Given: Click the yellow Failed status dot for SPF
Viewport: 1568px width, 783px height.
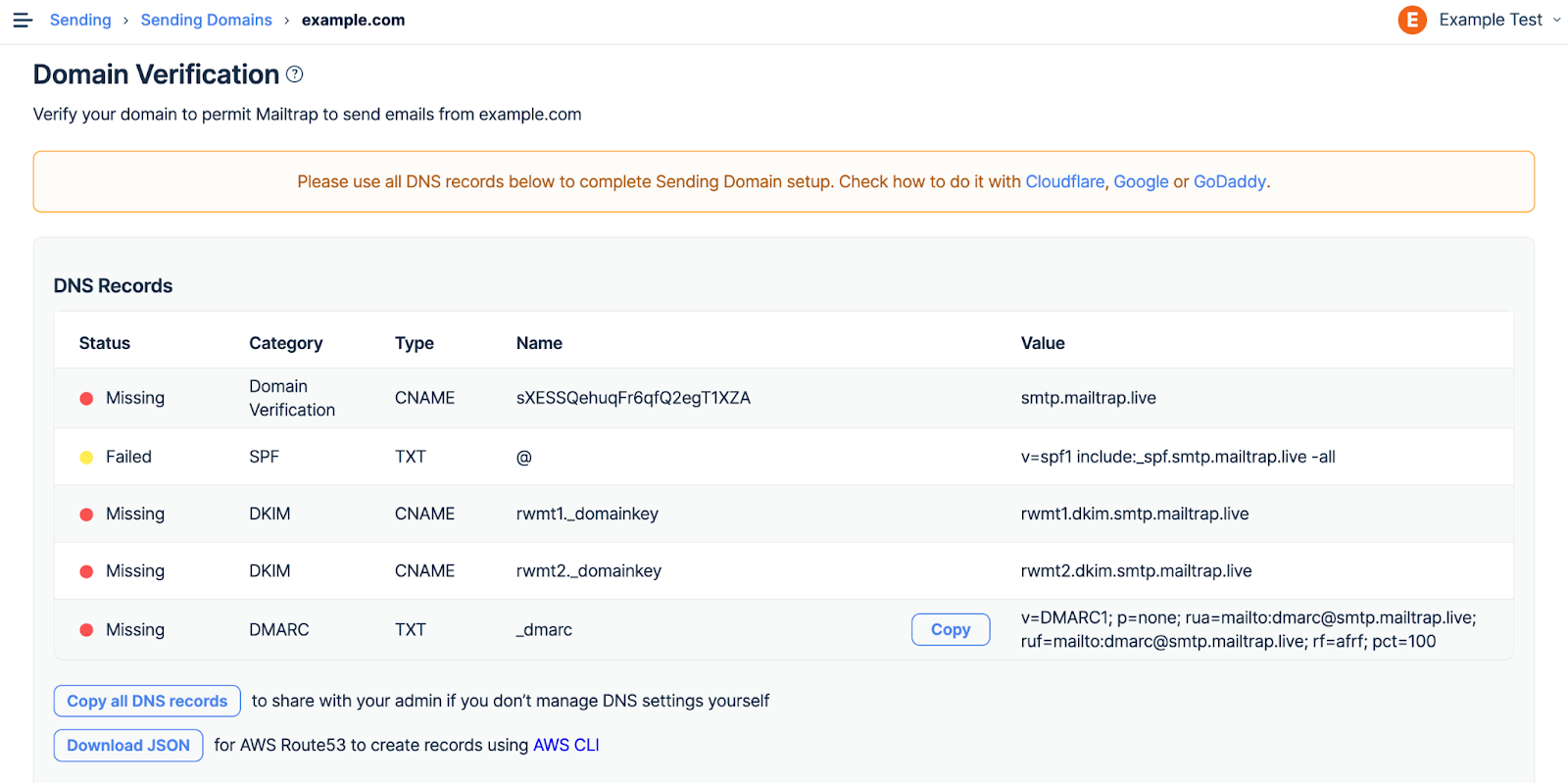Looking at the screenshot, I should click(x=86, y=458).
